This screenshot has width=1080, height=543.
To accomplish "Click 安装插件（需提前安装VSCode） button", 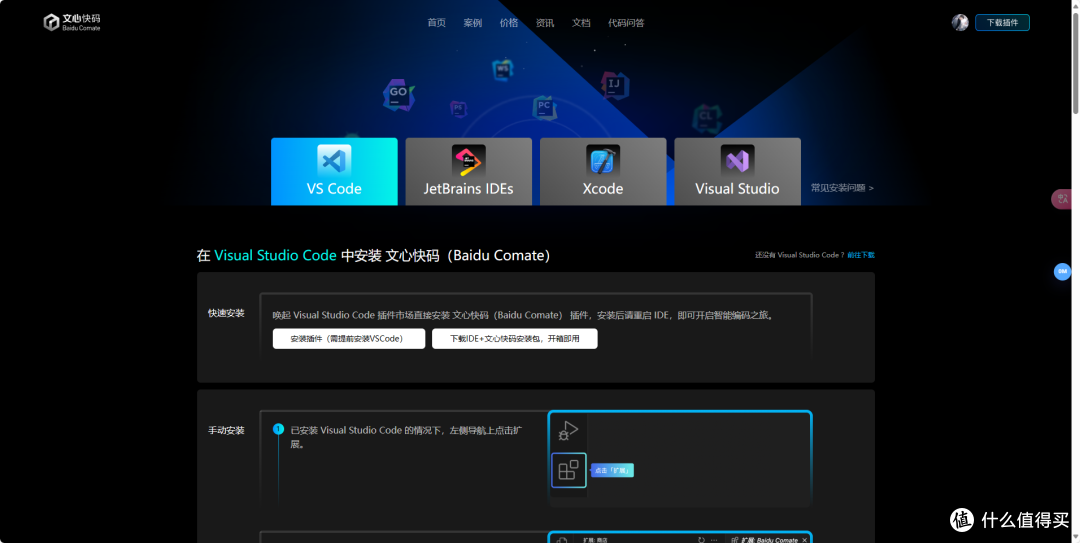I will 349,339.
